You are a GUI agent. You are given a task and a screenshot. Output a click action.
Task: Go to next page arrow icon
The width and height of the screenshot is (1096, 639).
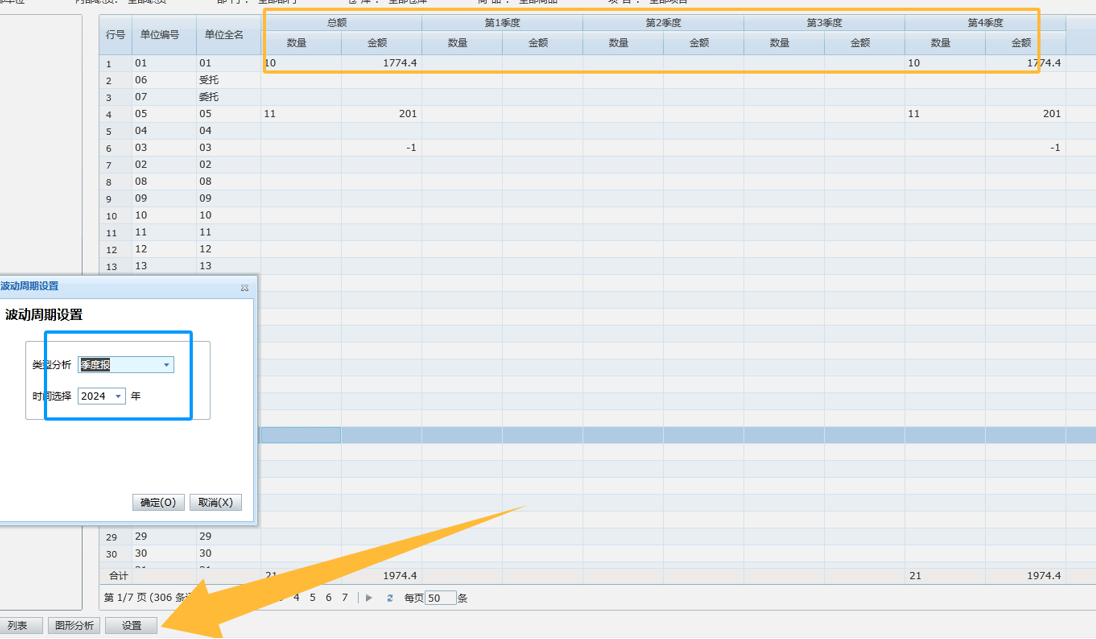(x=369, y=598)
